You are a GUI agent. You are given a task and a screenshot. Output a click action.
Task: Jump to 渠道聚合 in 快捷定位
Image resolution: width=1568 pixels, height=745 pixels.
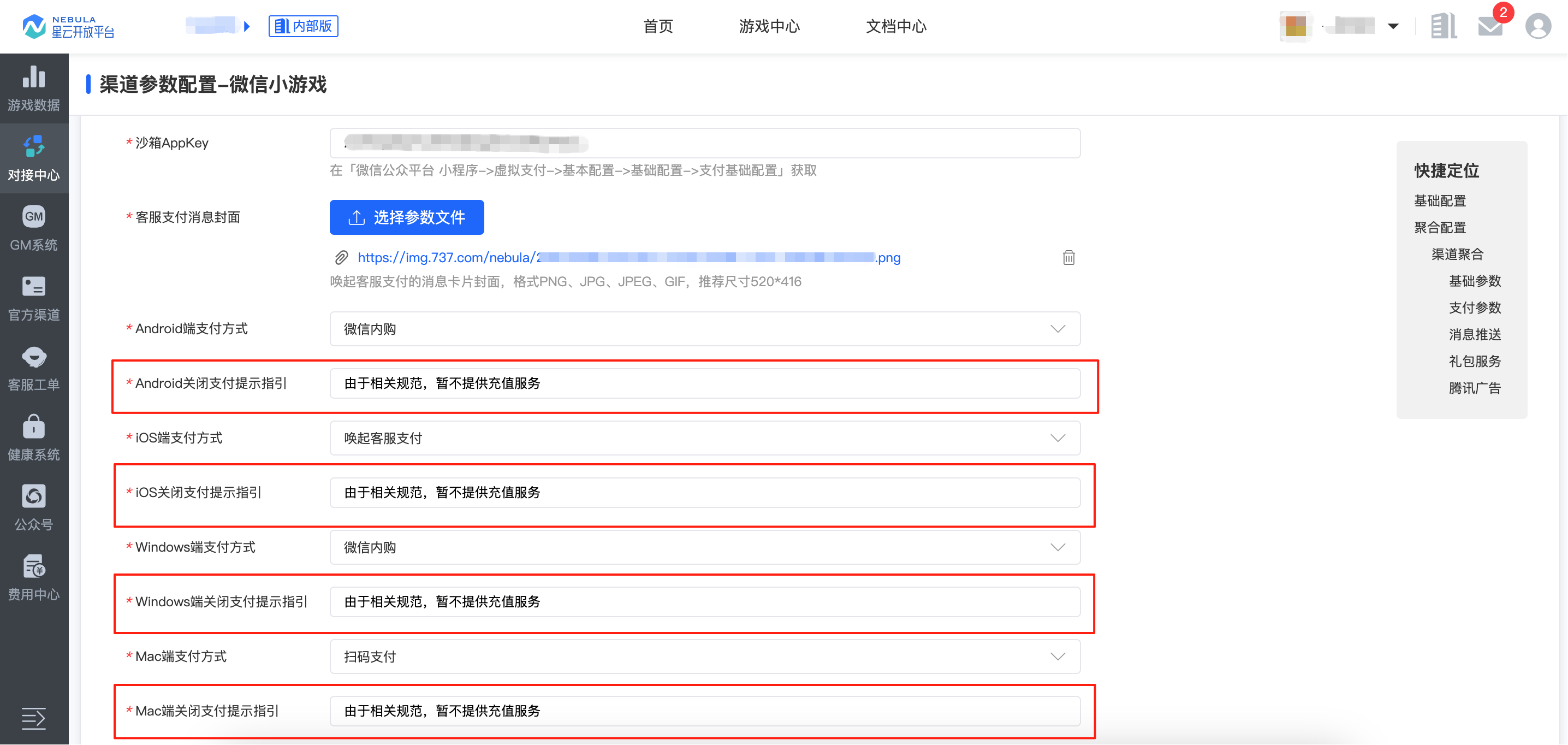[x=1457, y=254]
